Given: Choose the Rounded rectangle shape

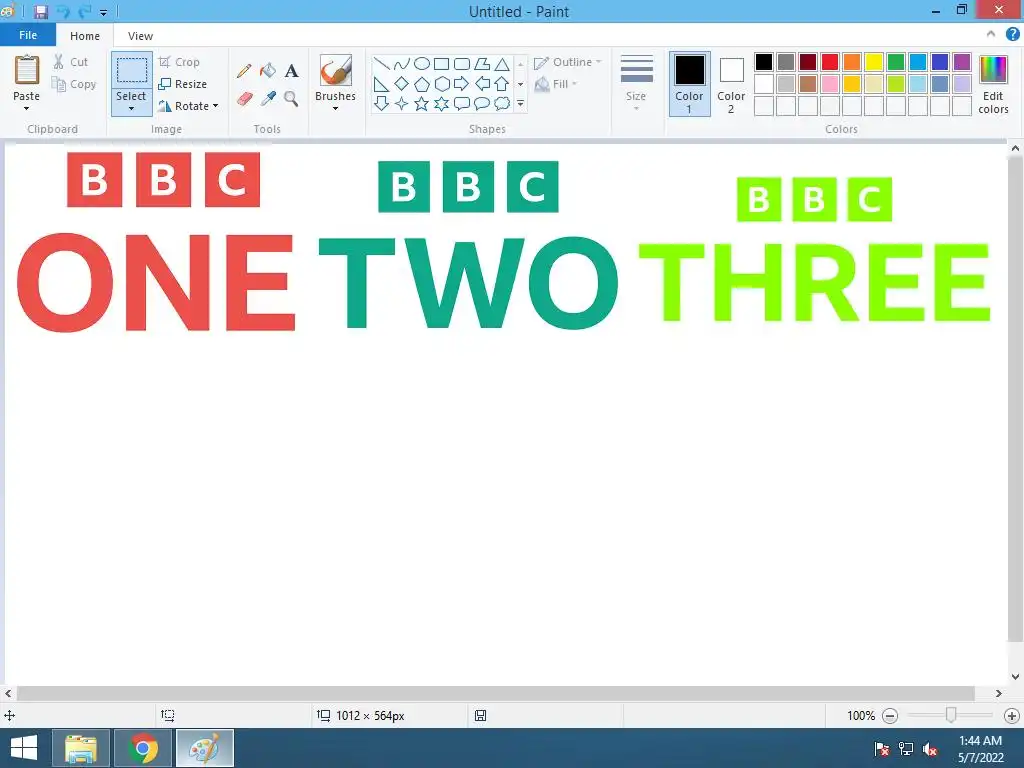Looking at the screenshot, I should [462, 64].
